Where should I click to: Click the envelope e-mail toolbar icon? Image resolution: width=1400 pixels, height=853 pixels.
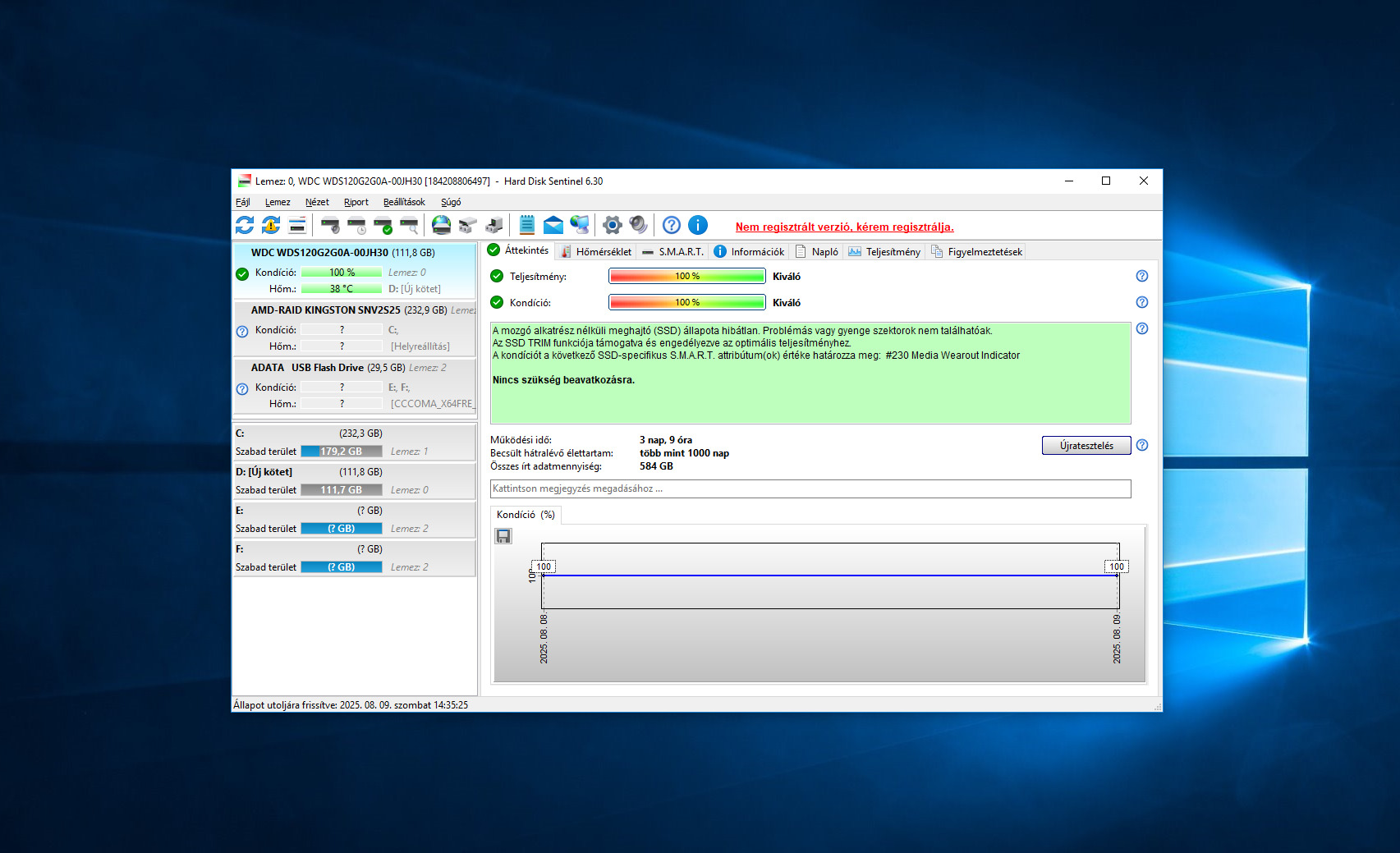553,225
